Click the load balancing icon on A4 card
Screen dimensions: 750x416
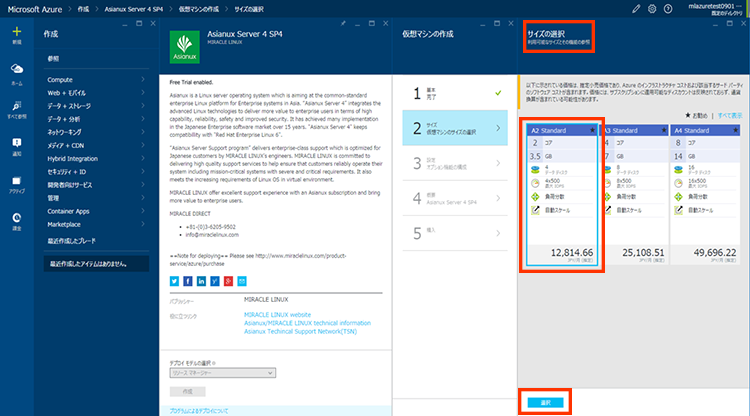point(678,197)
